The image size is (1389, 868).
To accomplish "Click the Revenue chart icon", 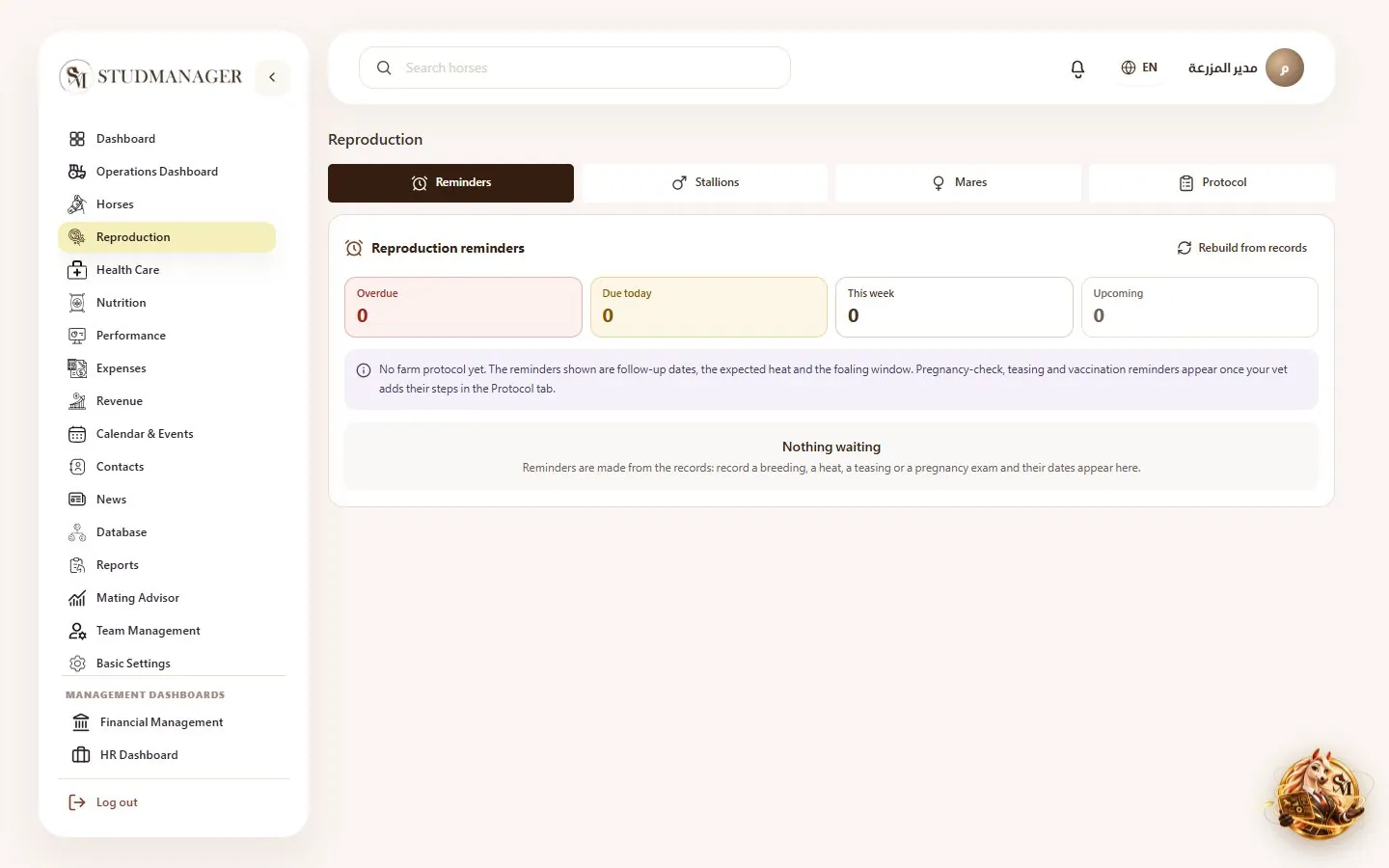I will coord(77,401).
